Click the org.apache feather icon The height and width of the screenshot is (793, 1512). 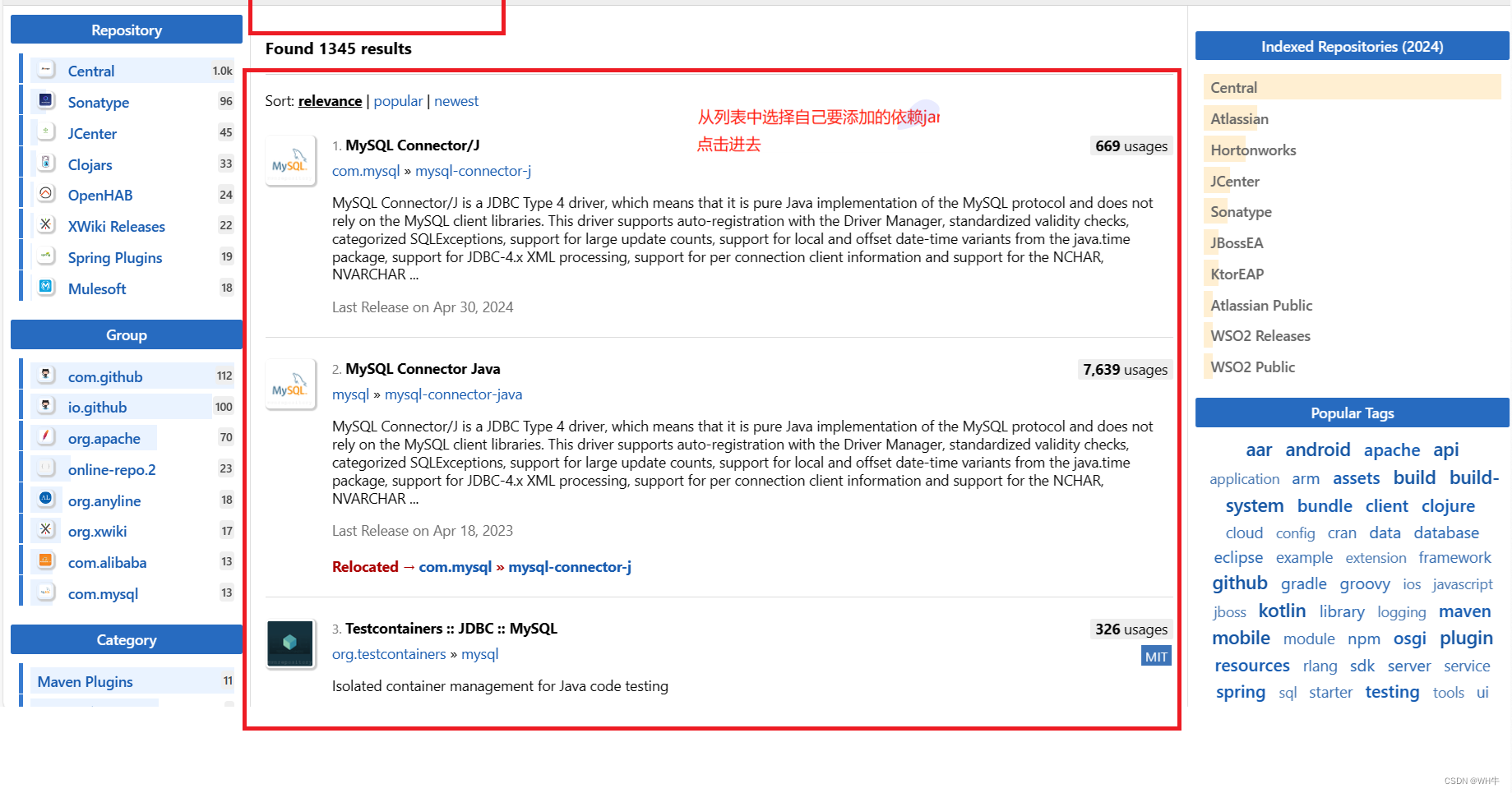click(x=46, y=437)
